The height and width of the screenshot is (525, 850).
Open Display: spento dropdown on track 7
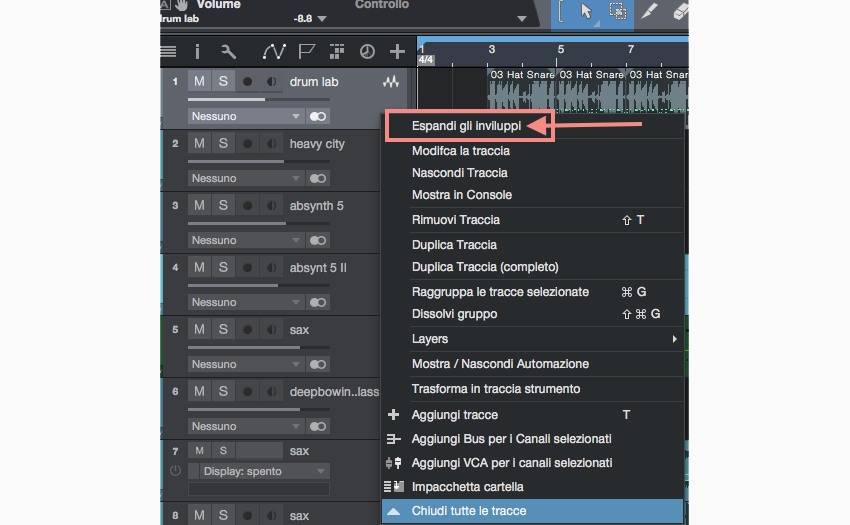(264, 471)
